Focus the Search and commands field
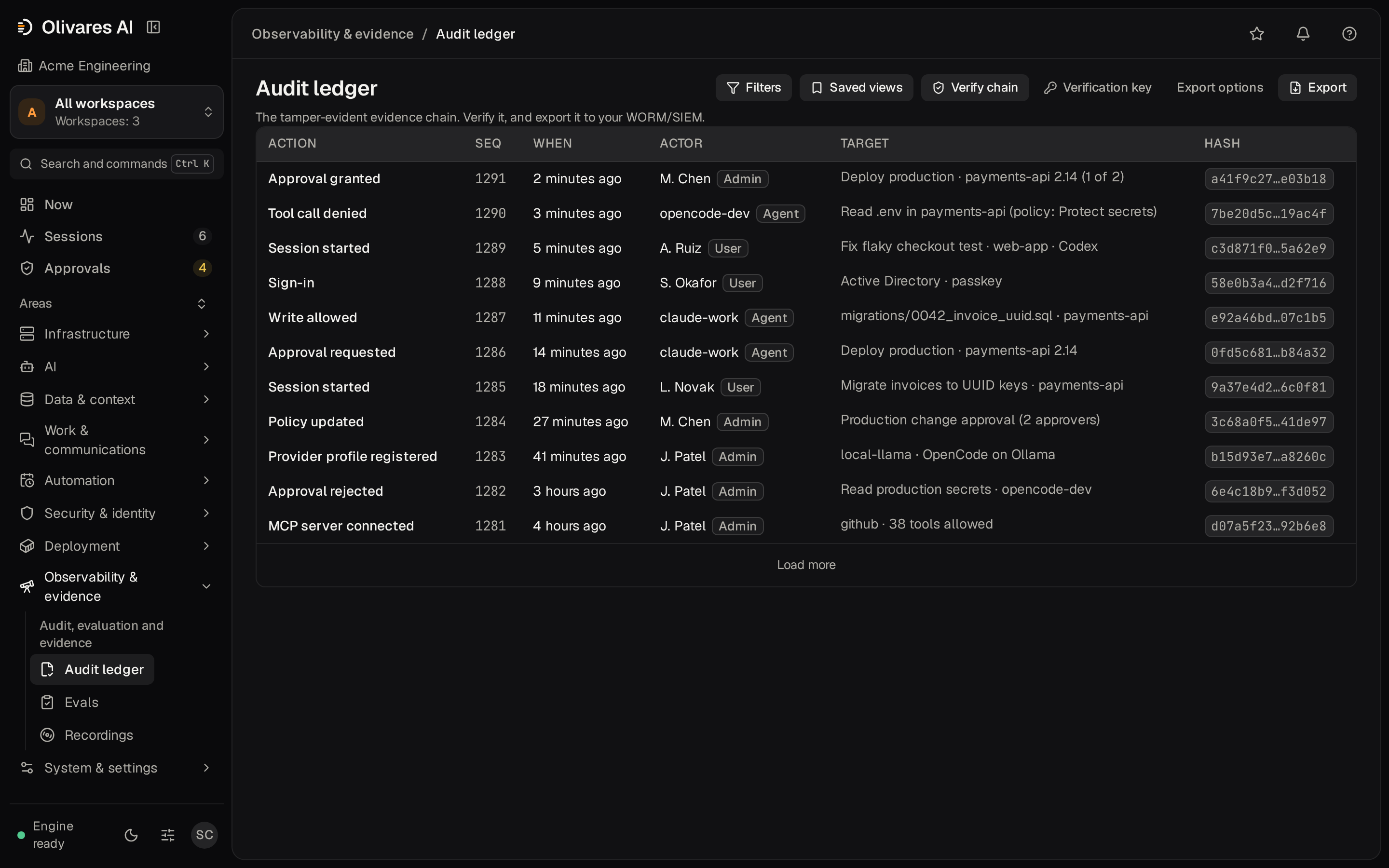The height and width of the screenshot is (868, 1389). tap(117, 163)
